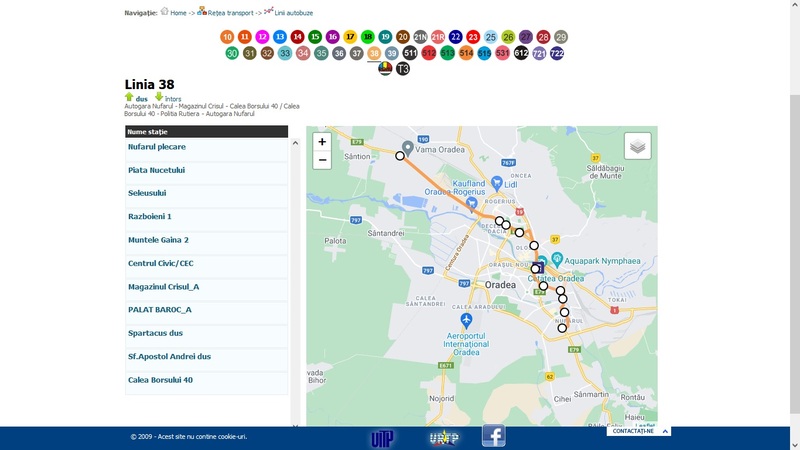The height and width of the screenshot is (450, 800).
Task: Select Centrul Civic/CEC station
Action: click(160, 264)
